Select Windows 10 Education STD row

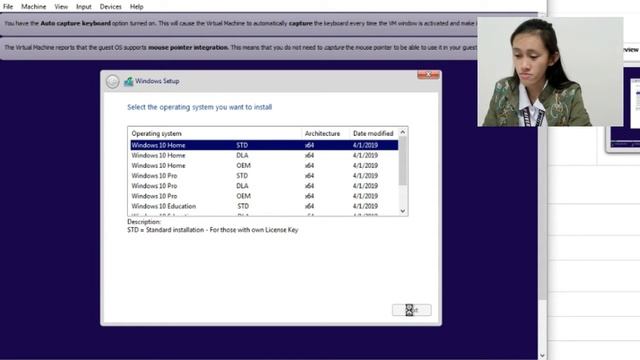point(264,207)
